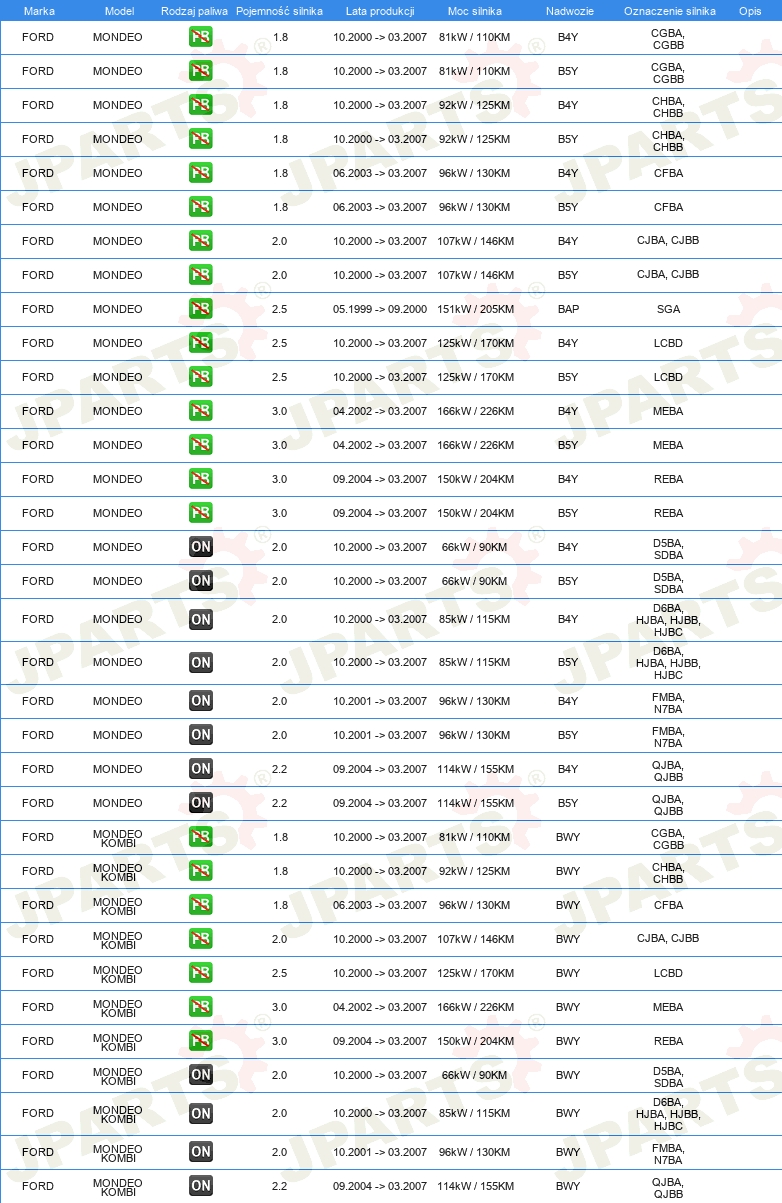Select PB icon in Mondeo Kombi CFBA row
Viewport: 782px width, 1203px height.
(x=201, y=906)
